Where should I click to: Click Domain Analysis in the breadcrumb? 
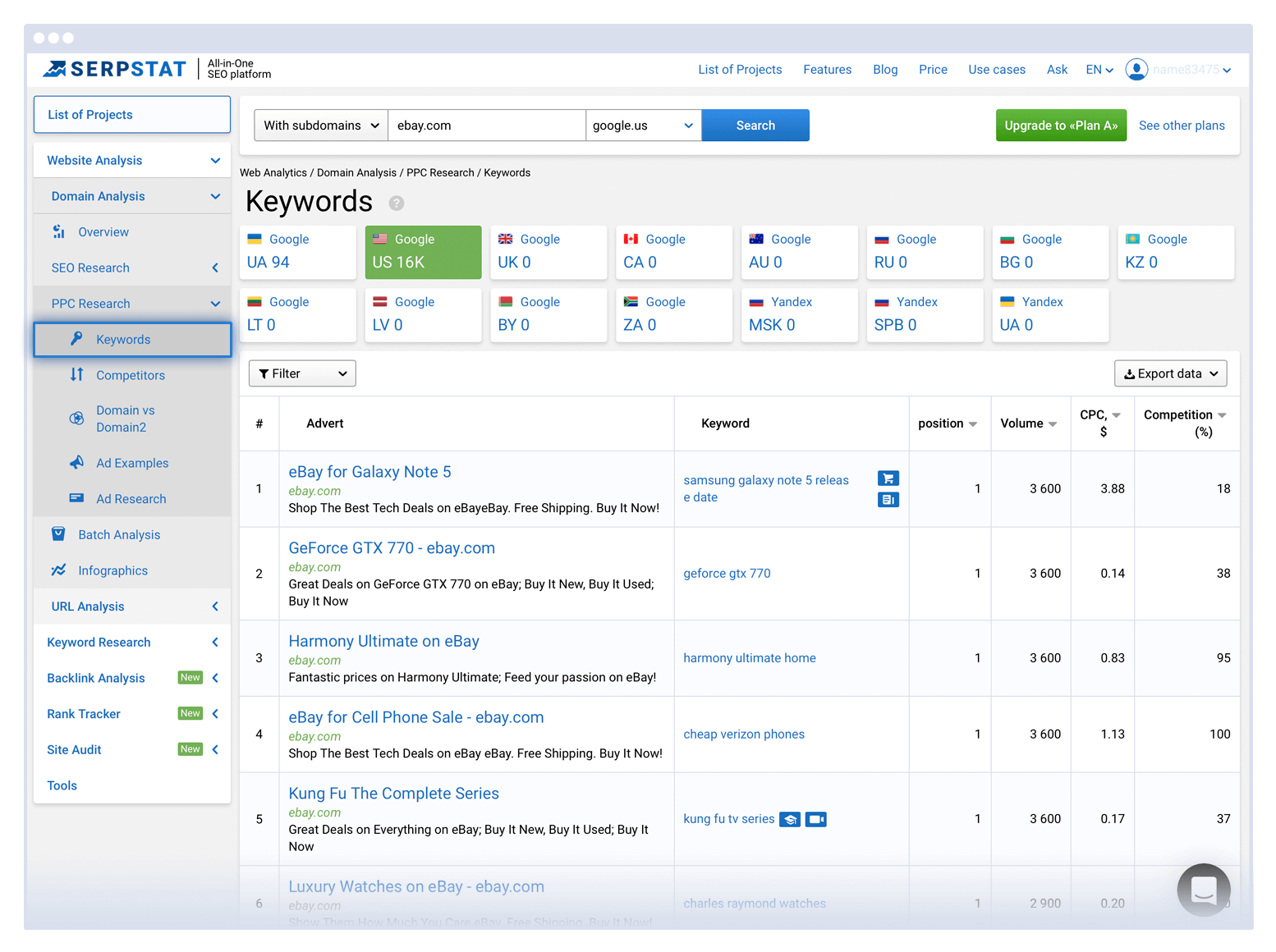click(356, 172)
